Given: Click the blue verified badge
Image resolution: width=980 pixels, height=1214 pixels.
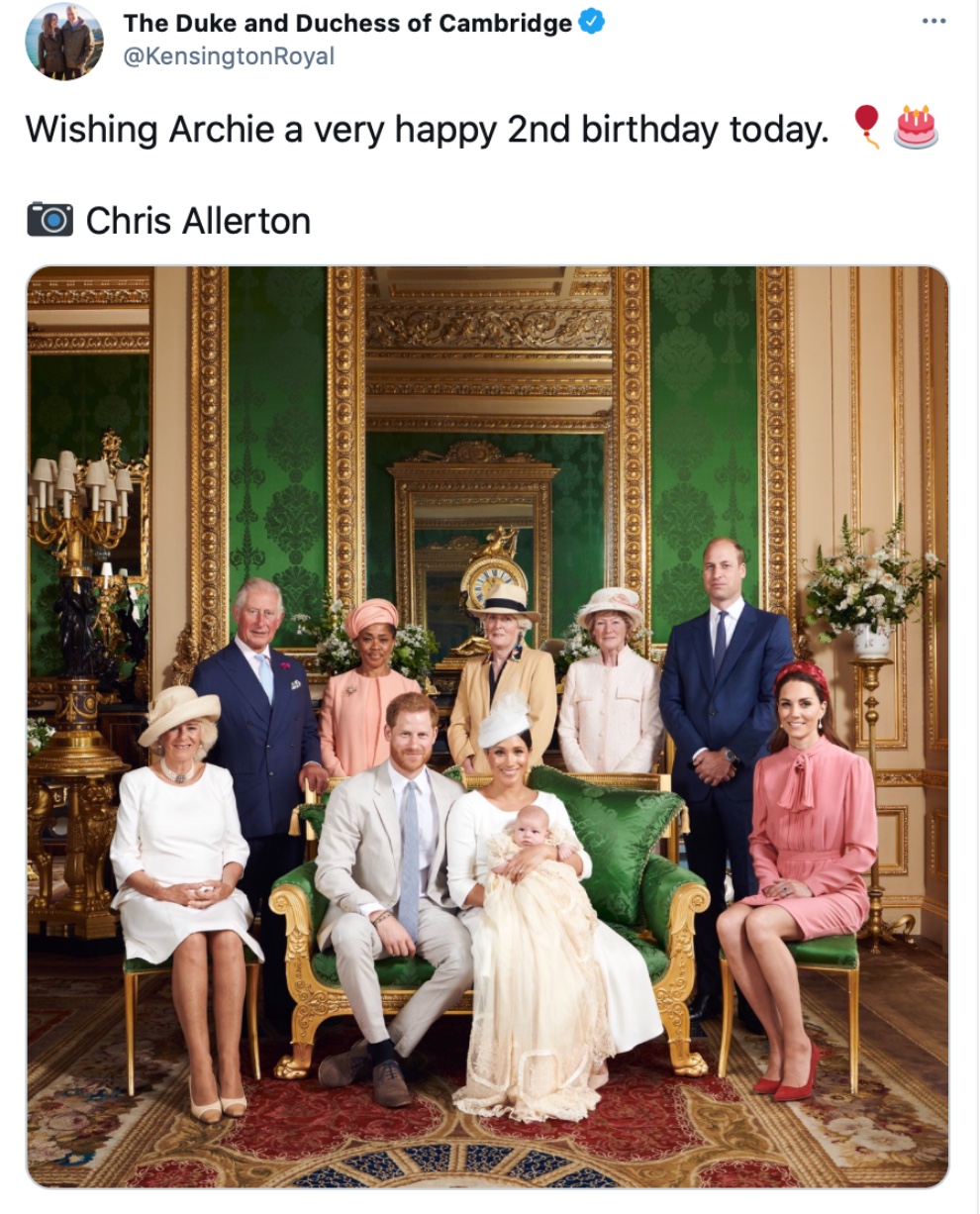Looking at the screenshot, I should (x=592, y=22).
